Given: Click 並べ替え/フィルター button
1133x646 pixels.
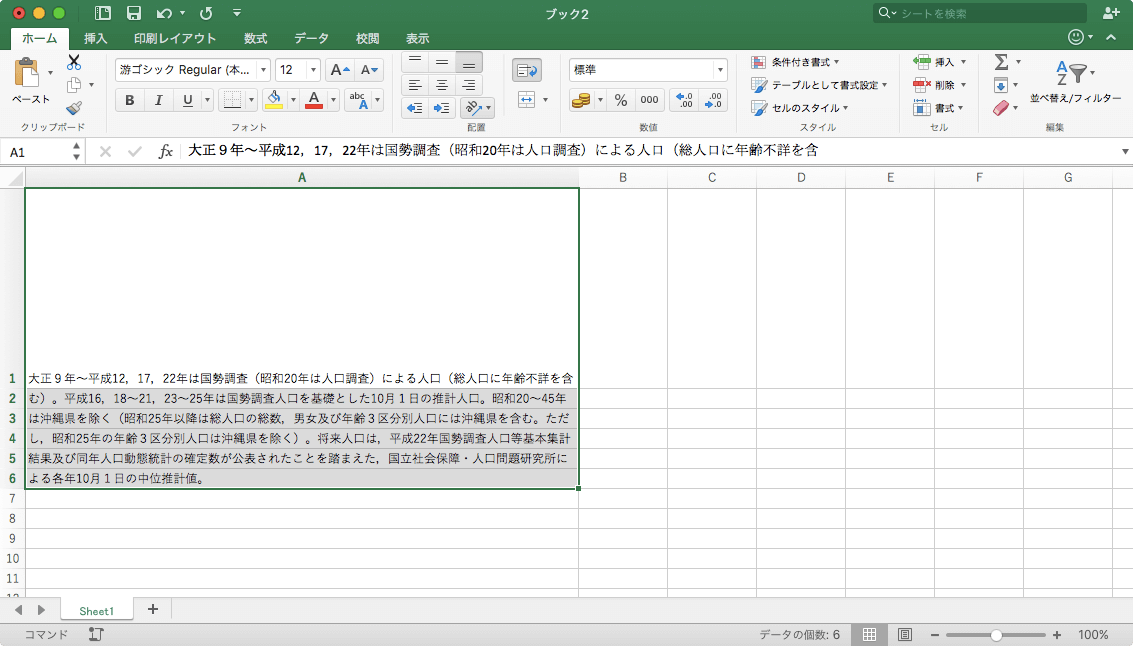Looking at the screenshot, I should 1075,82.
